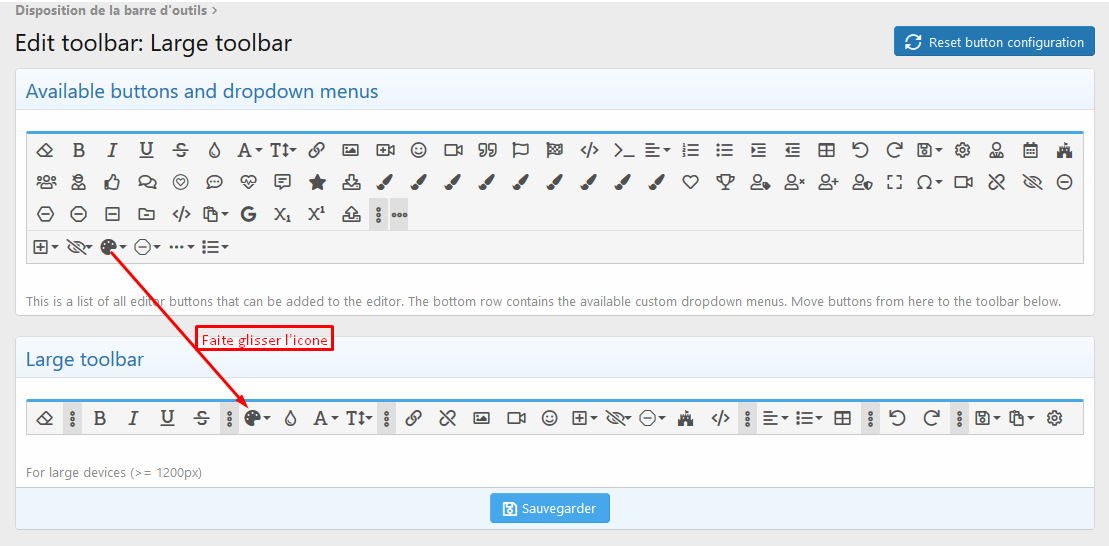Open the plus-box dropdown in Large toolbar
Image resolution: width=1109 pixels, height=546 pixels.
[x=584, y=419]
